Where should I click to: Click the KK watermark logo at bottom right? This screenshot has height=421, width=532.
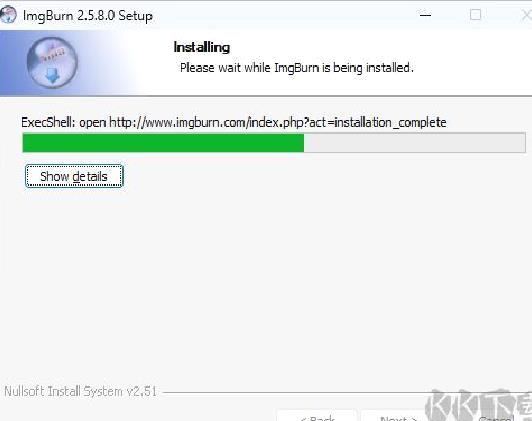click(478, 404)
